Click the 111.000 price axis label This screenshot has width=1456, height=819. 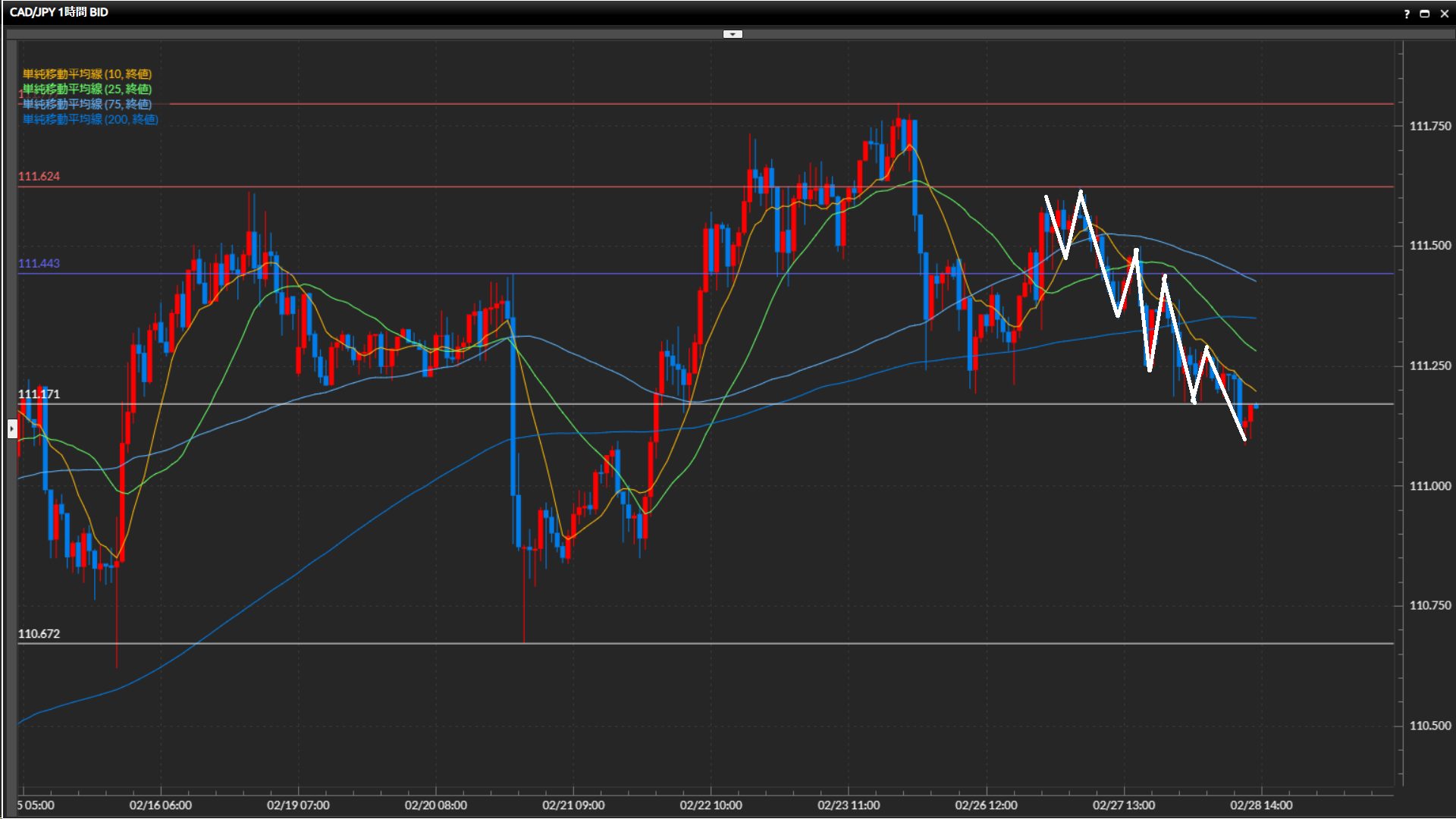click(1429, 485)
